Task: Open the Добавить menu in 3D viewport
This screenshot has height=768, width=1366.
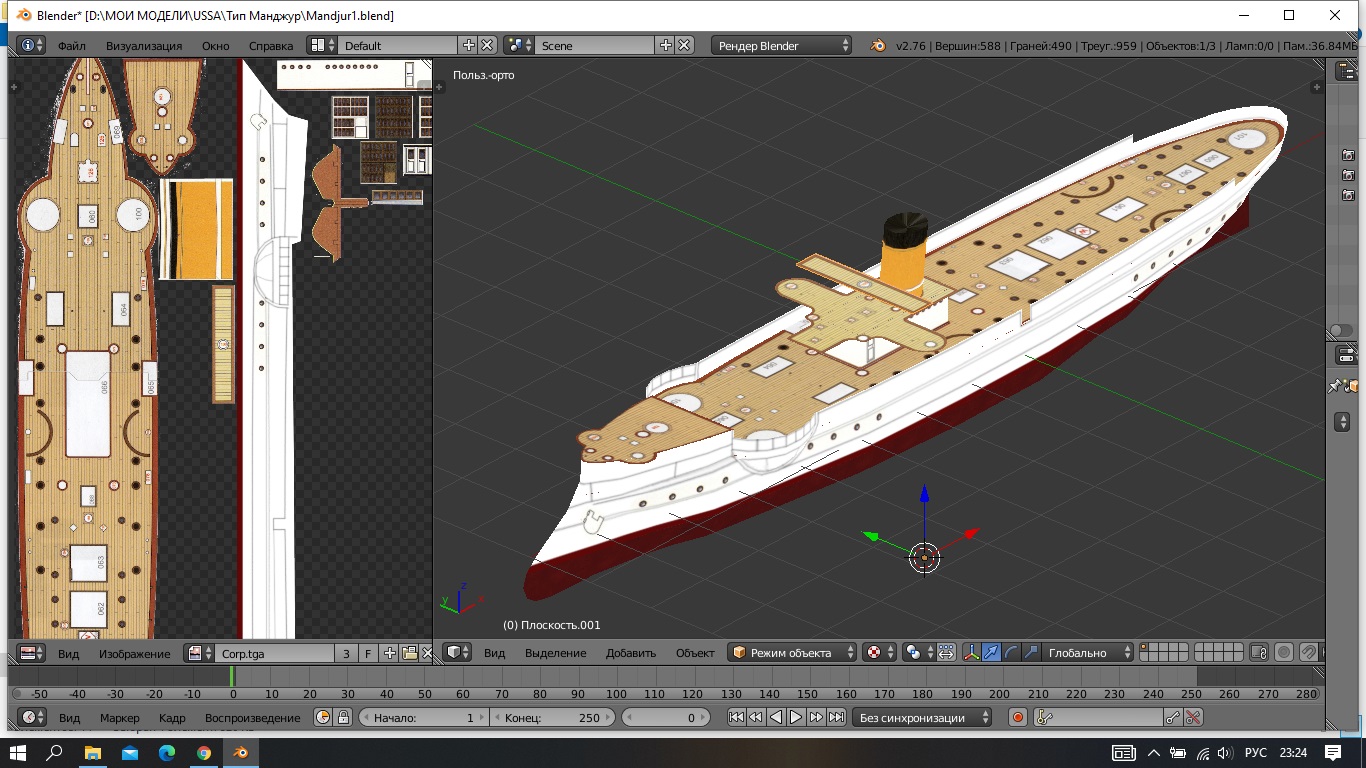Action: coord(630,653)
